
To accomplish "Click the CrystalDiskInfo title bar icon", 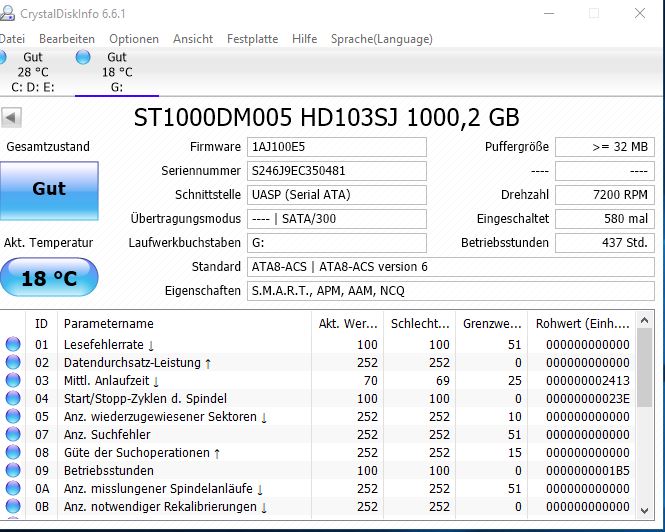I will (7, 13).
